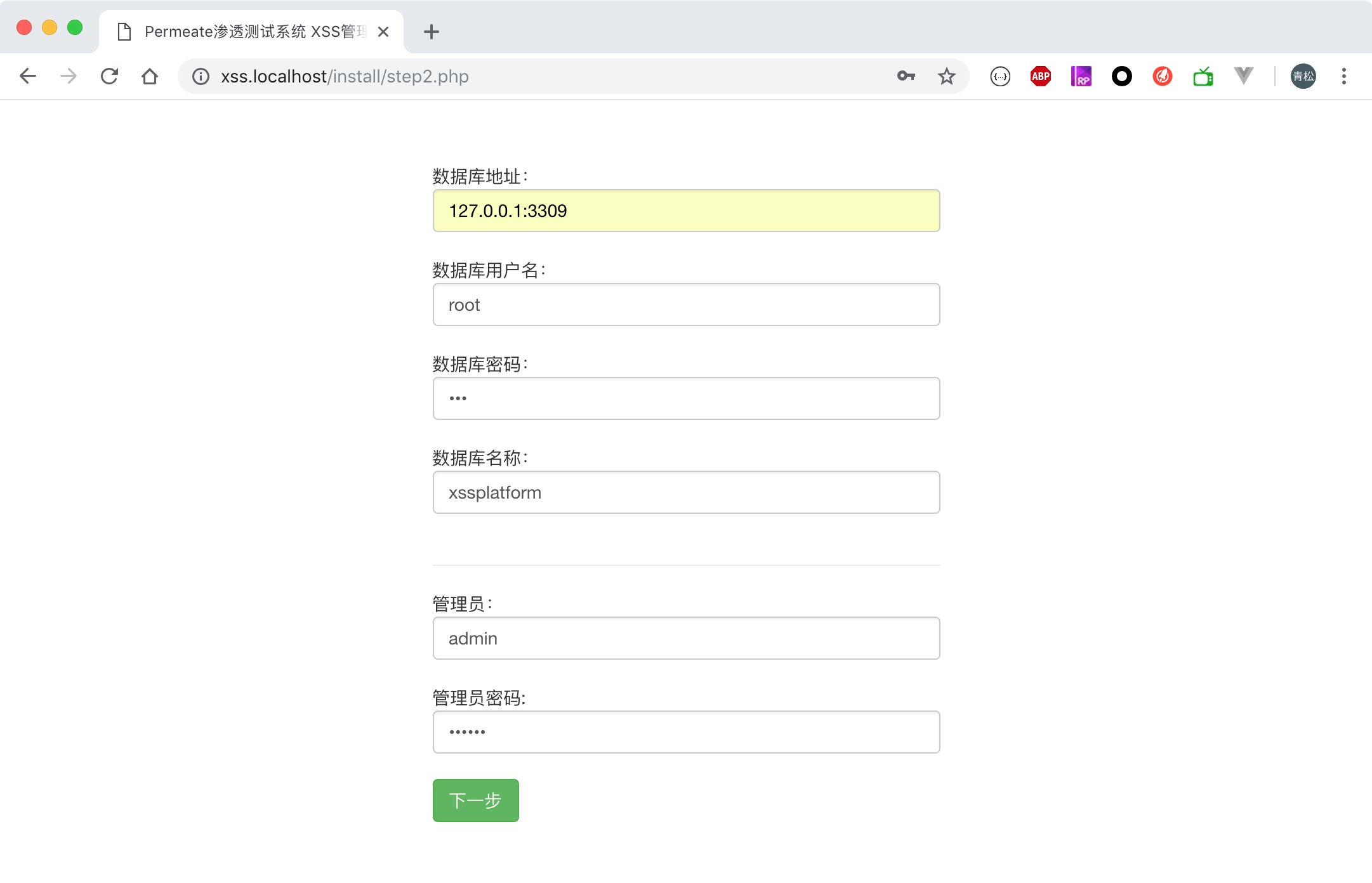
Task: Click the 下一步 button
Action: (475, 800)
